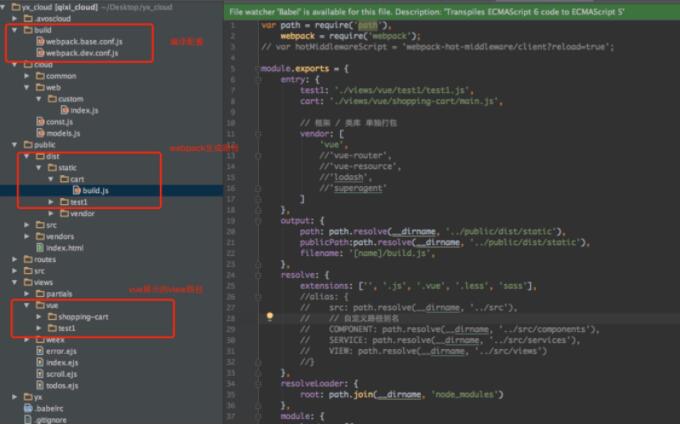Collapse the build folder arrow
The width and height of the screenshot is (680, 425).
coord(15,30)
